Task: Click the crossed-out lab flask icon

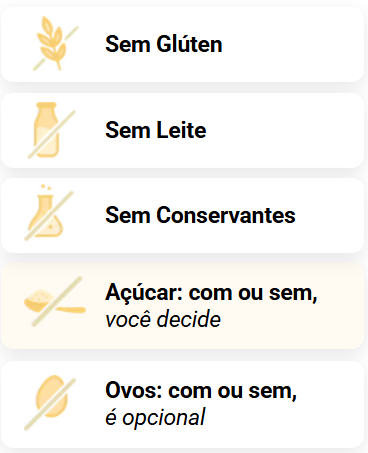Action: point(49,212)
